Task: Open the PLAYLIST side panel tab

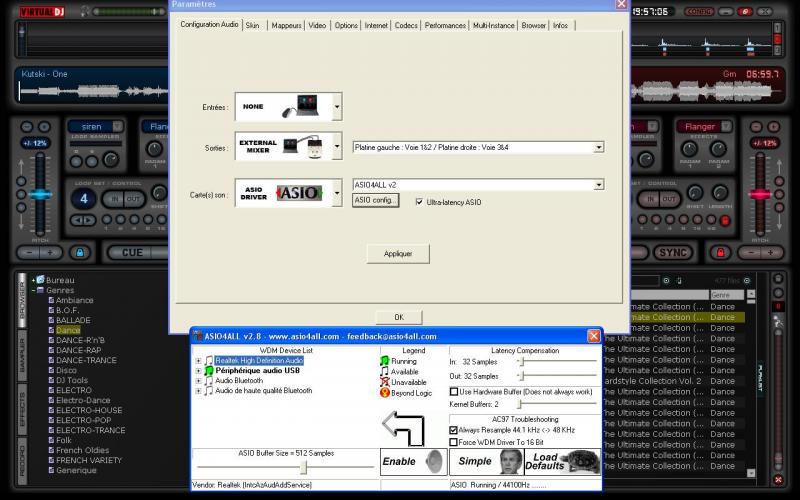Action: point(760,378)
